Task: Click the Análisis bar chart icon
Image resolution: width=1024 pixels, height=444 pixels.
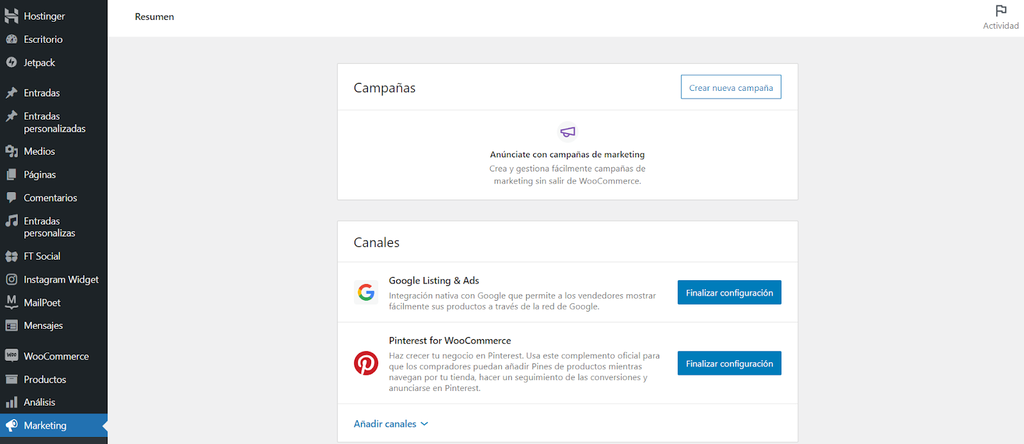Action: click(12, 402)
